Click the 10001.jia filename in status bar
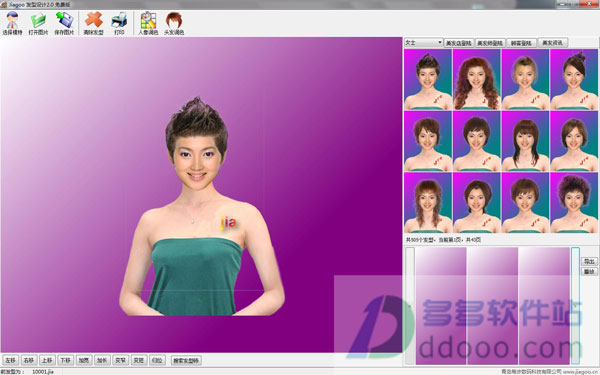 coord(43,372)
